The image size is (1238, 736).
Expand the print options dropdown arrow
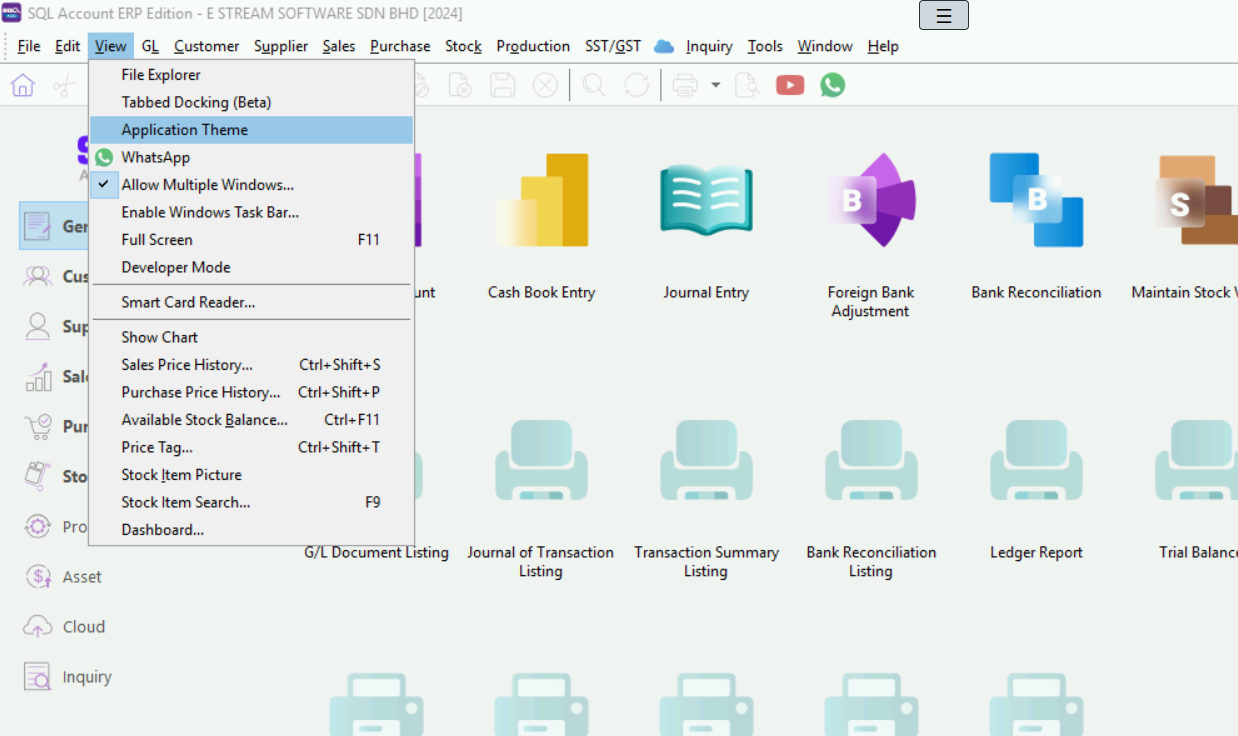tap(716, 85)
